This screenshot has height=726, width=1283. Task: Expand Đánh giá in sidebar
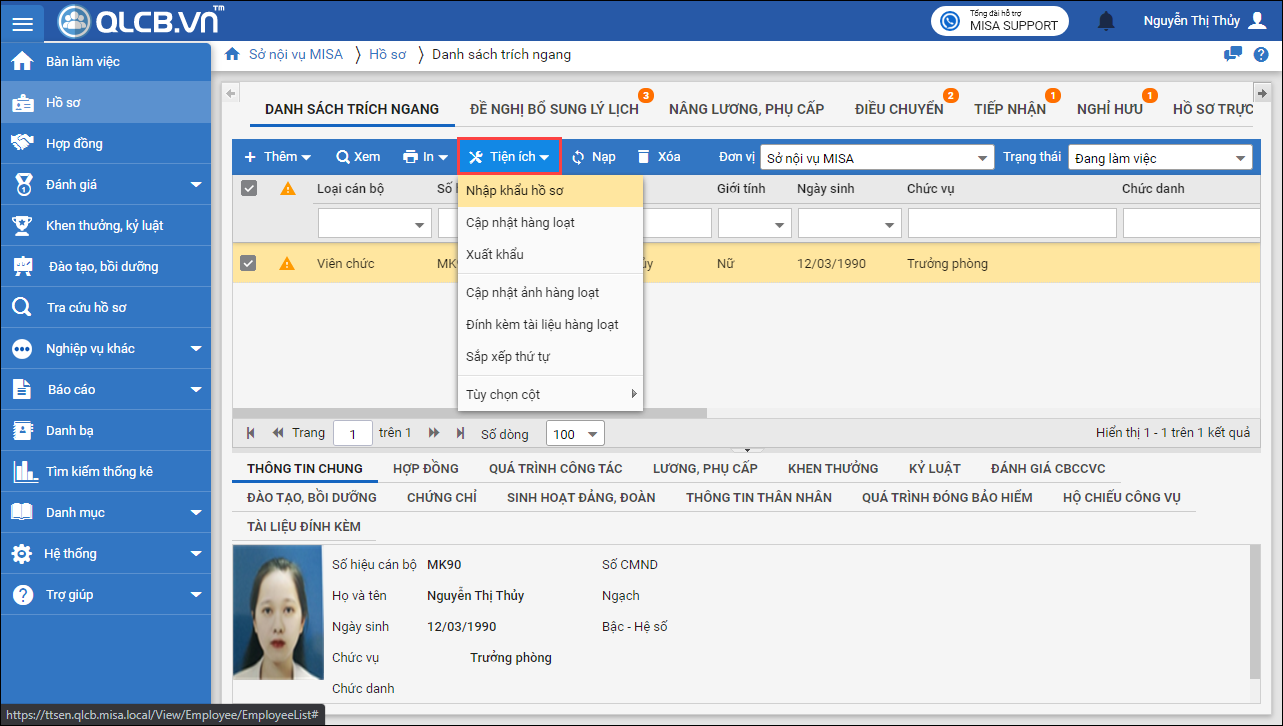coord(195,185)
